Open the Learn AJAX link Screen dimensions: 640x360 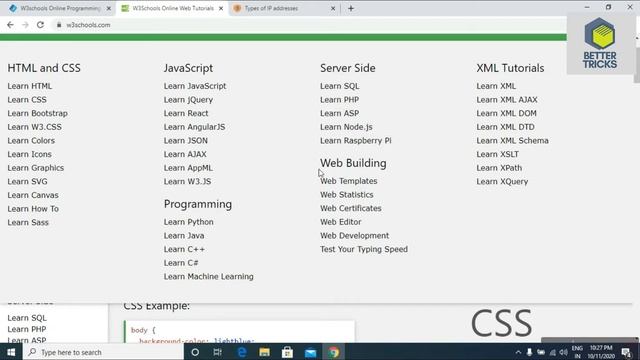pos(185,154)
